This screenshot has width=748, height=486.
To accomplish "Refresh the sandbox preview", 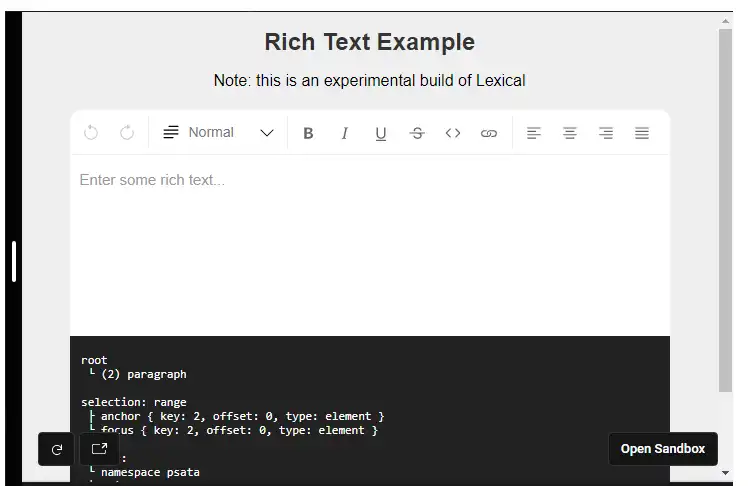I will [56, 449].
